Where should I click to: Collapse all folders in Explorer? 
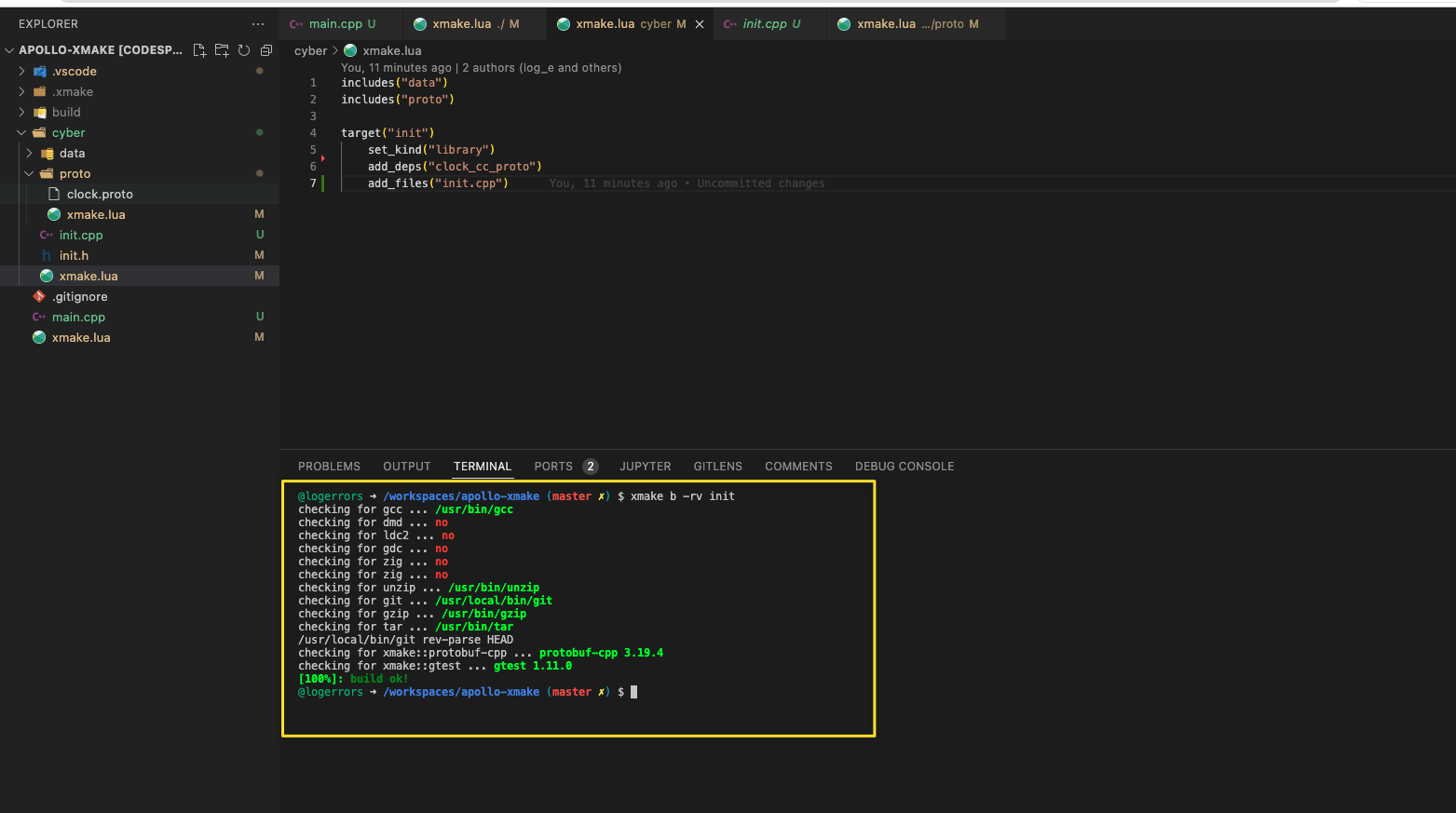(266, 50)
